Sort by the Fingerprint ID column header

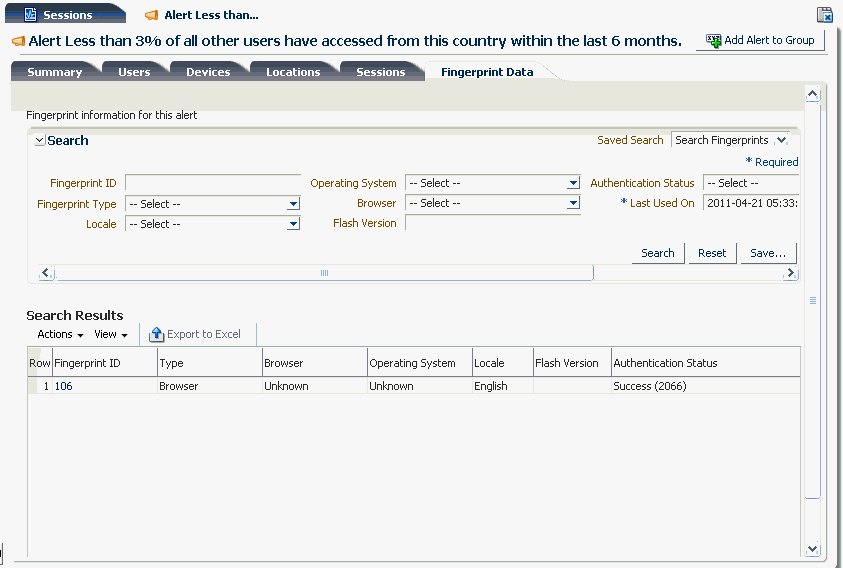(x=105, y=363)
